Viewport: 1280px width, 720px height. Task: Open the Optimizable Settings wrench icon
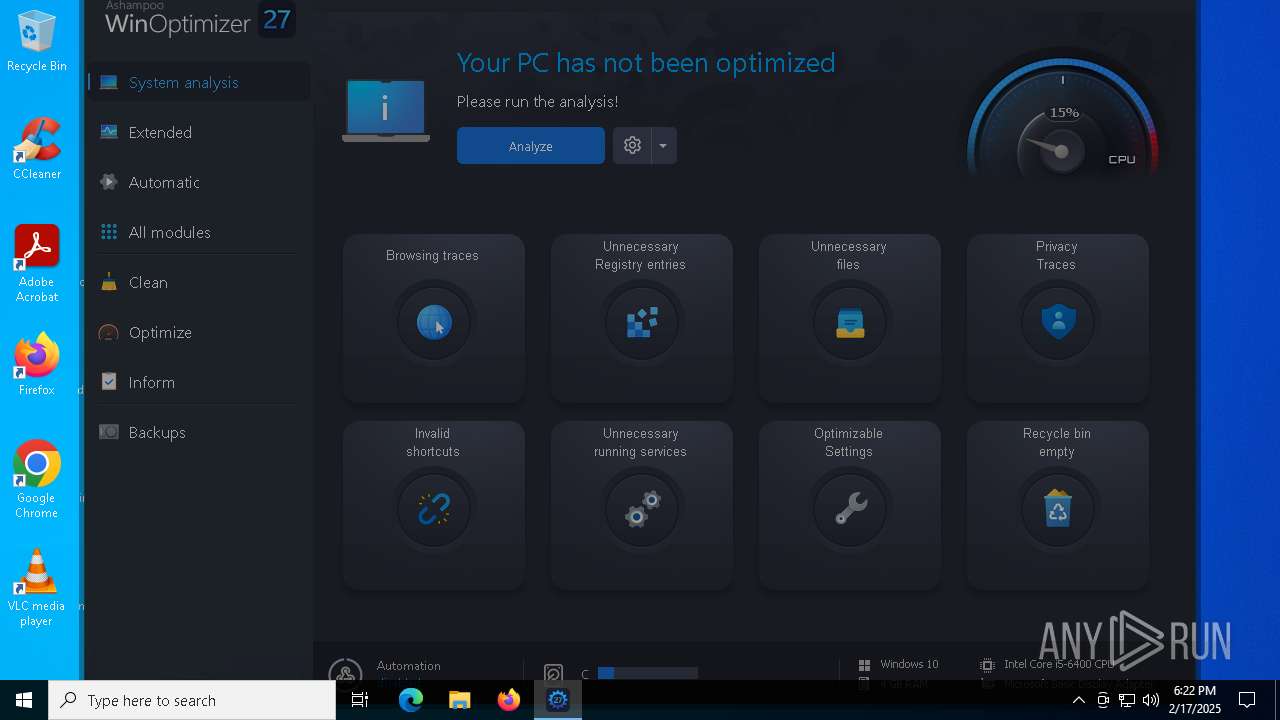pyautogui.click(x=850, y=510)
